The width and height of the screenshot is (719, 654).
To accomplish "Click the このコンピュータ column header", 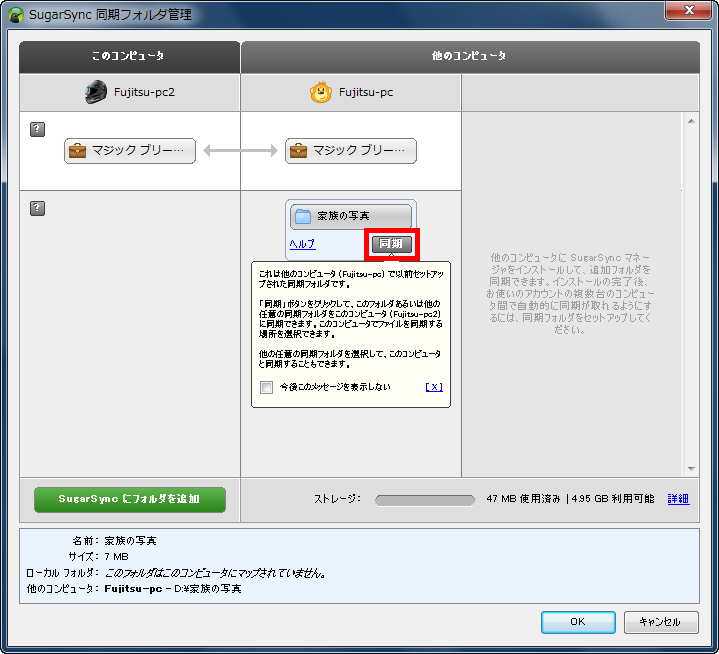I will click(x=129, y=57).
